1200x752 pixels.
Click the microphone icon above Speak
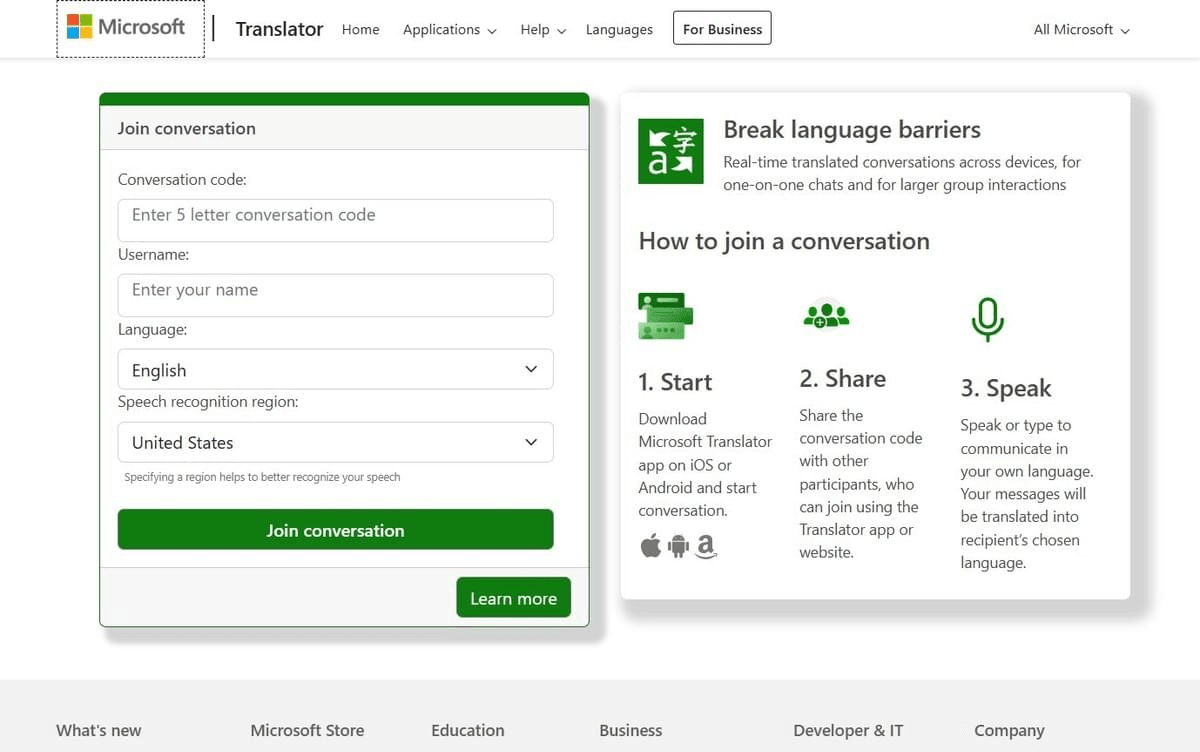(x=987, y=319)
